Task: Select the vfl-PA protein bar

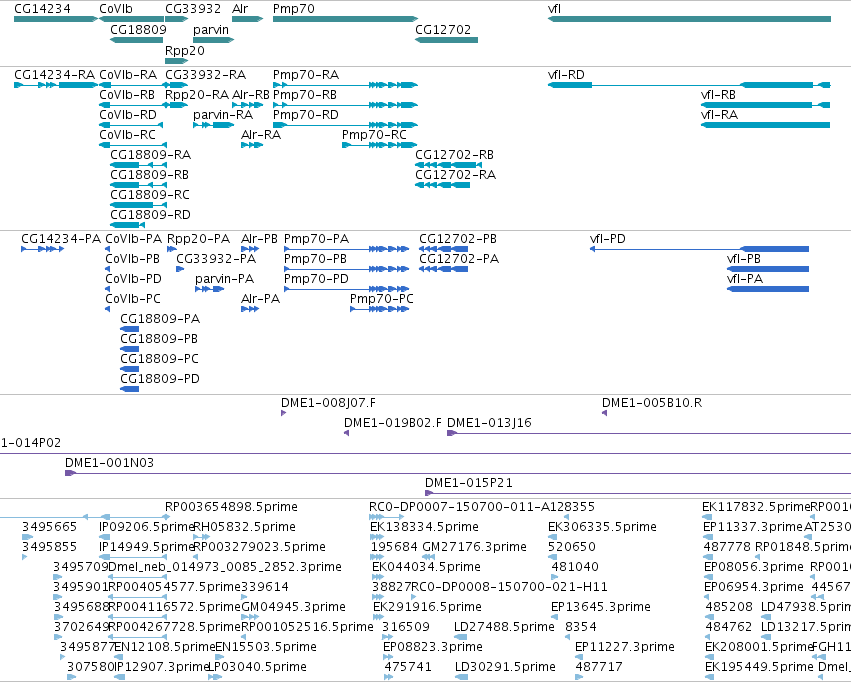Action: [768, 289]
